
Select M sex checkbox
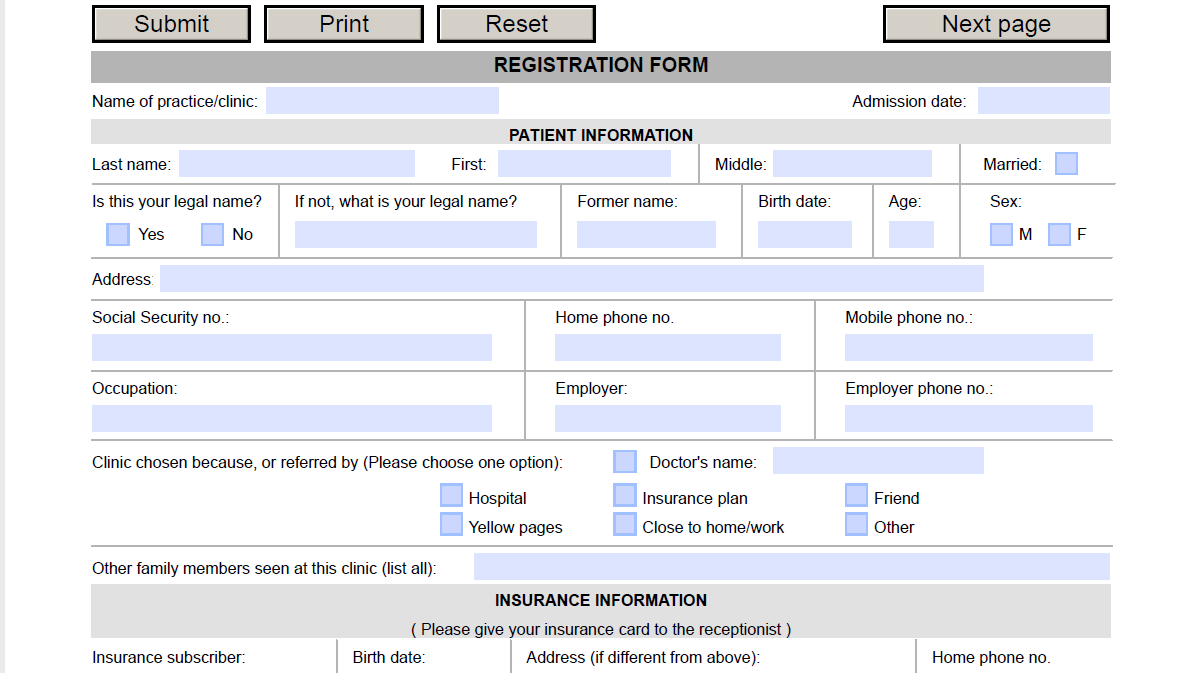pyautogui.click(x=1001, y=235)
